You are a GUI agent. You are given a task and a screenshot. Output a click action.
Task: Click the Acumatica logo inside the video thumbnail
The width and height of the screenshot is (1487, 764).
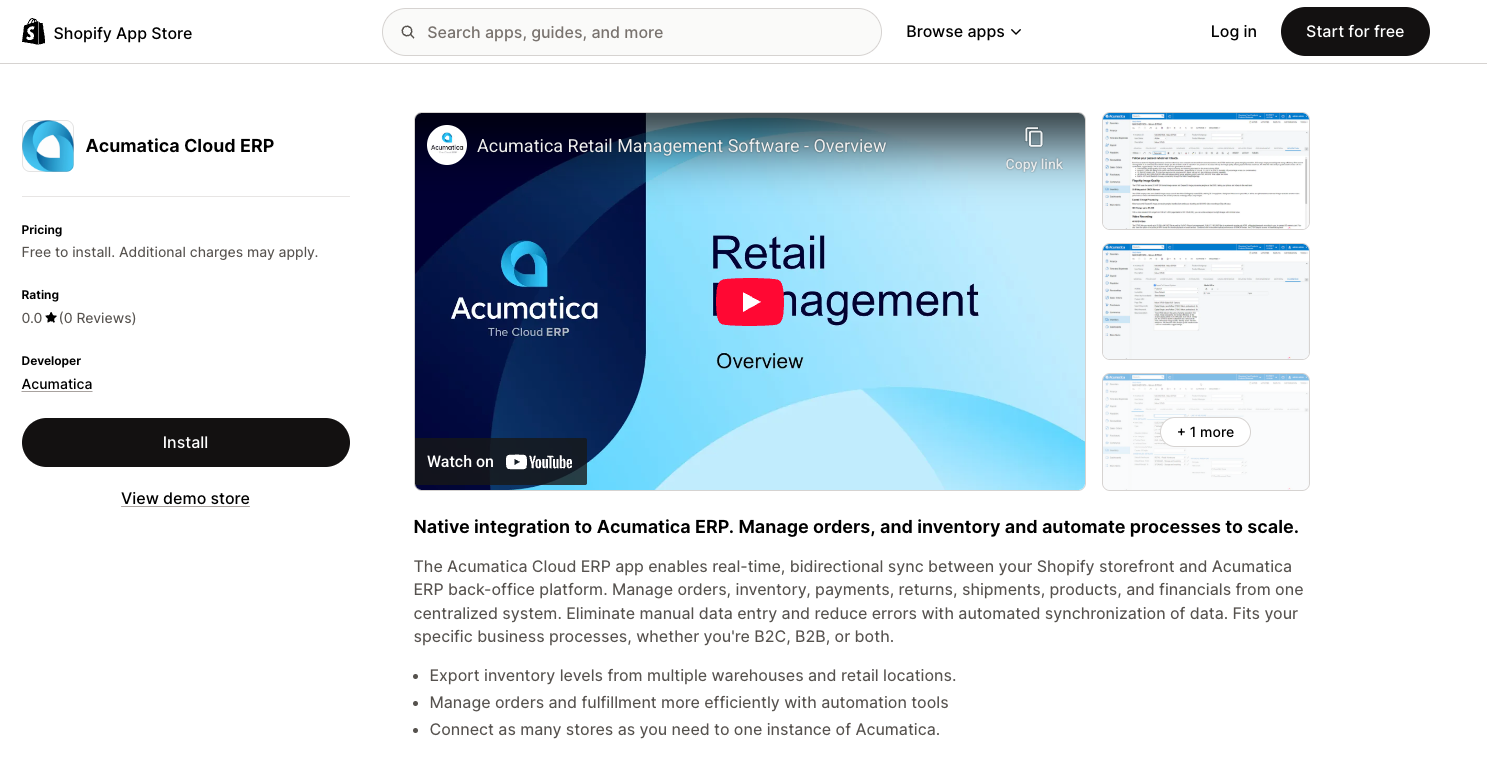click(x=446, y=145)
